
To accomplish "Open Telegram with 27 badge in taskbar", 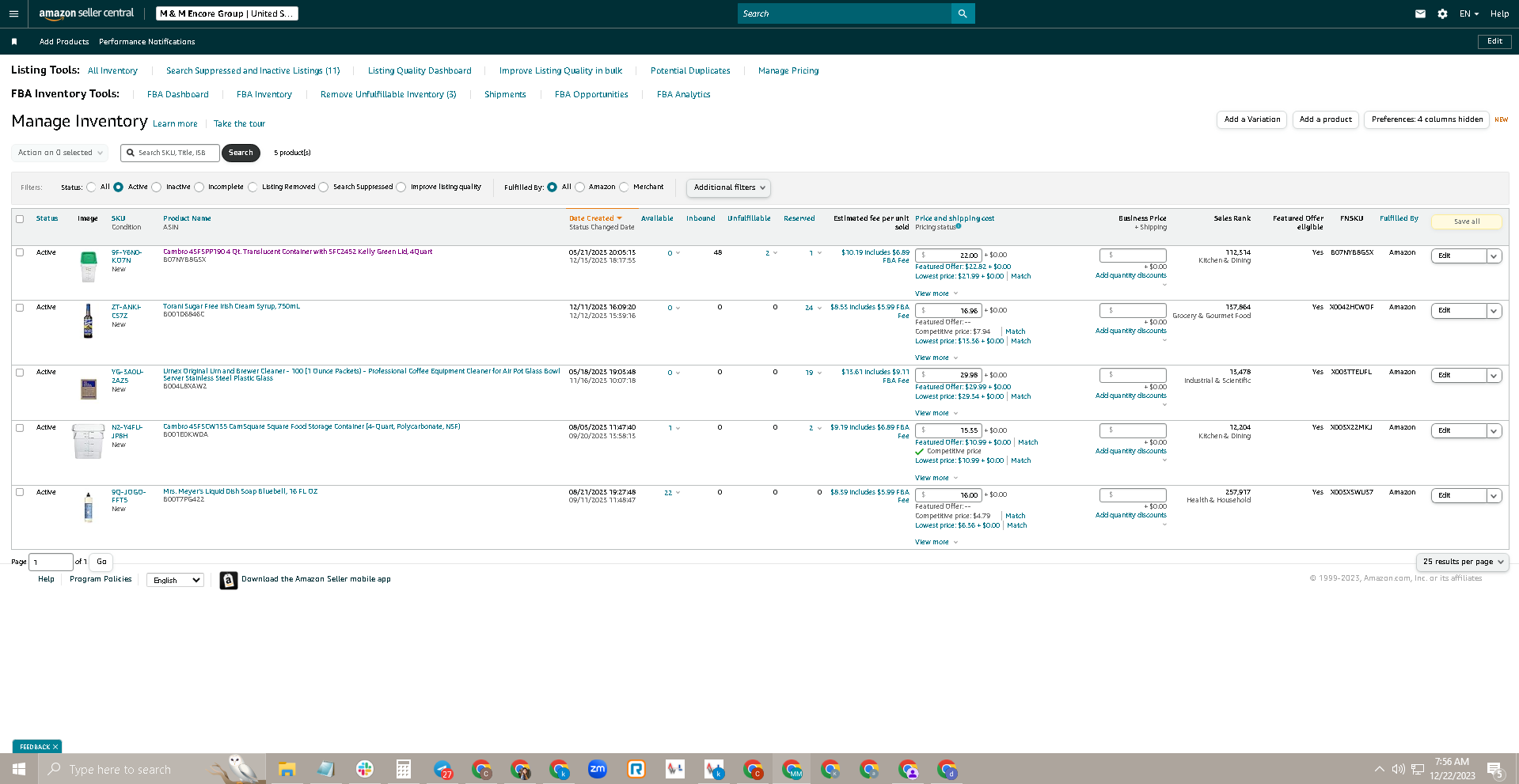I will click(442, 769).
